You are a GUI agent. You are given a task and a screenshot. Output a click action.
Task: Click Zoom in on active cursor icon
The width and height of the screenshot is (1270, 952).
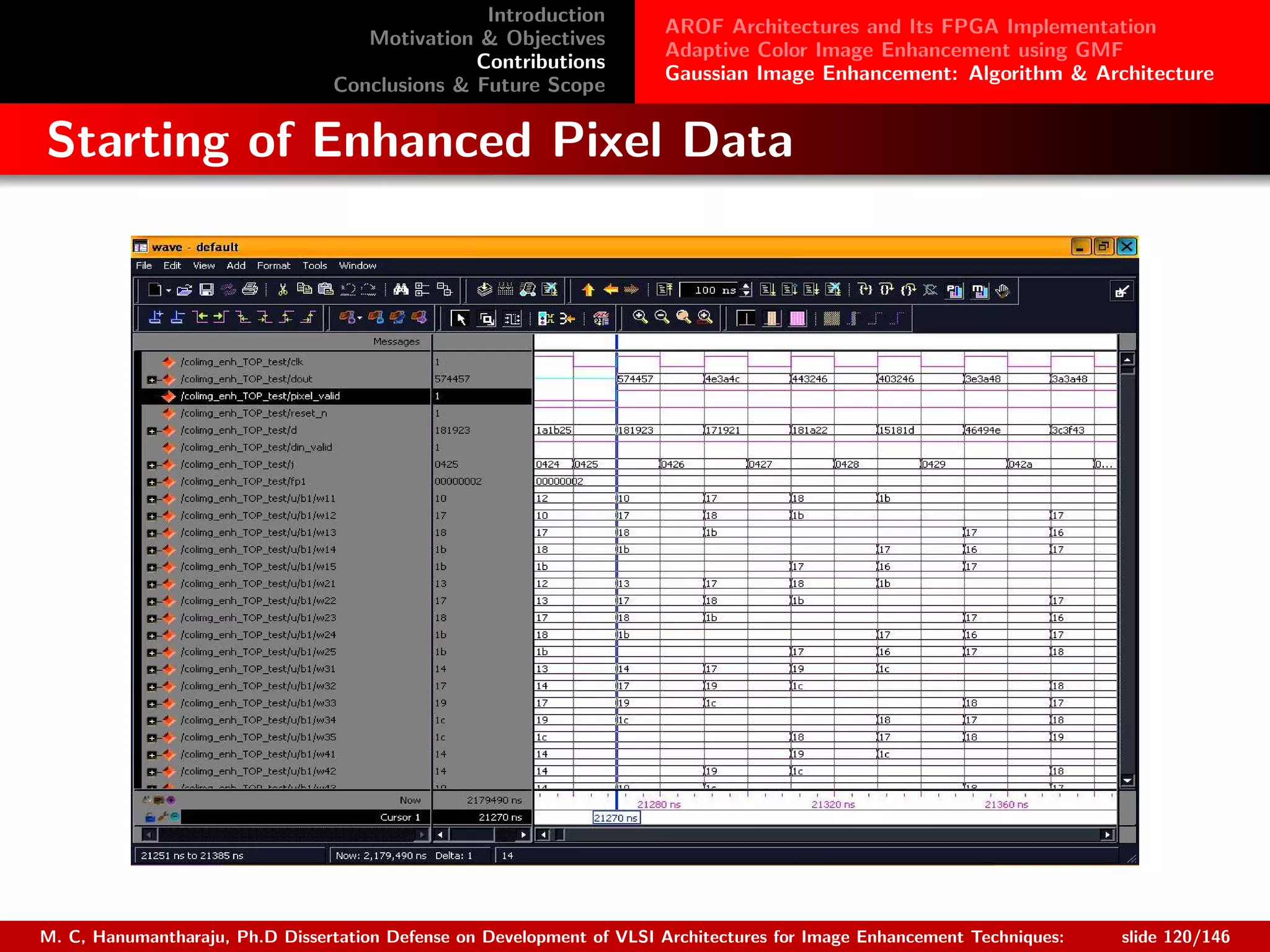[x=705, y=317]
